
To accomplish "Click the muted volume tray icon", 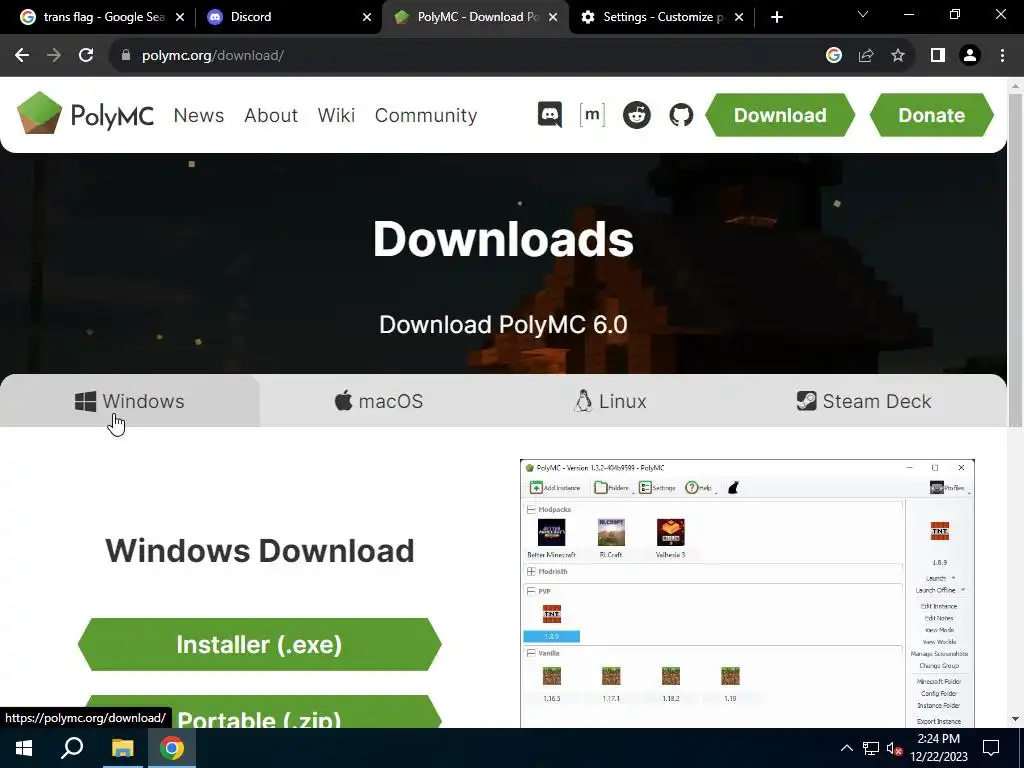I will coord(894,748).
